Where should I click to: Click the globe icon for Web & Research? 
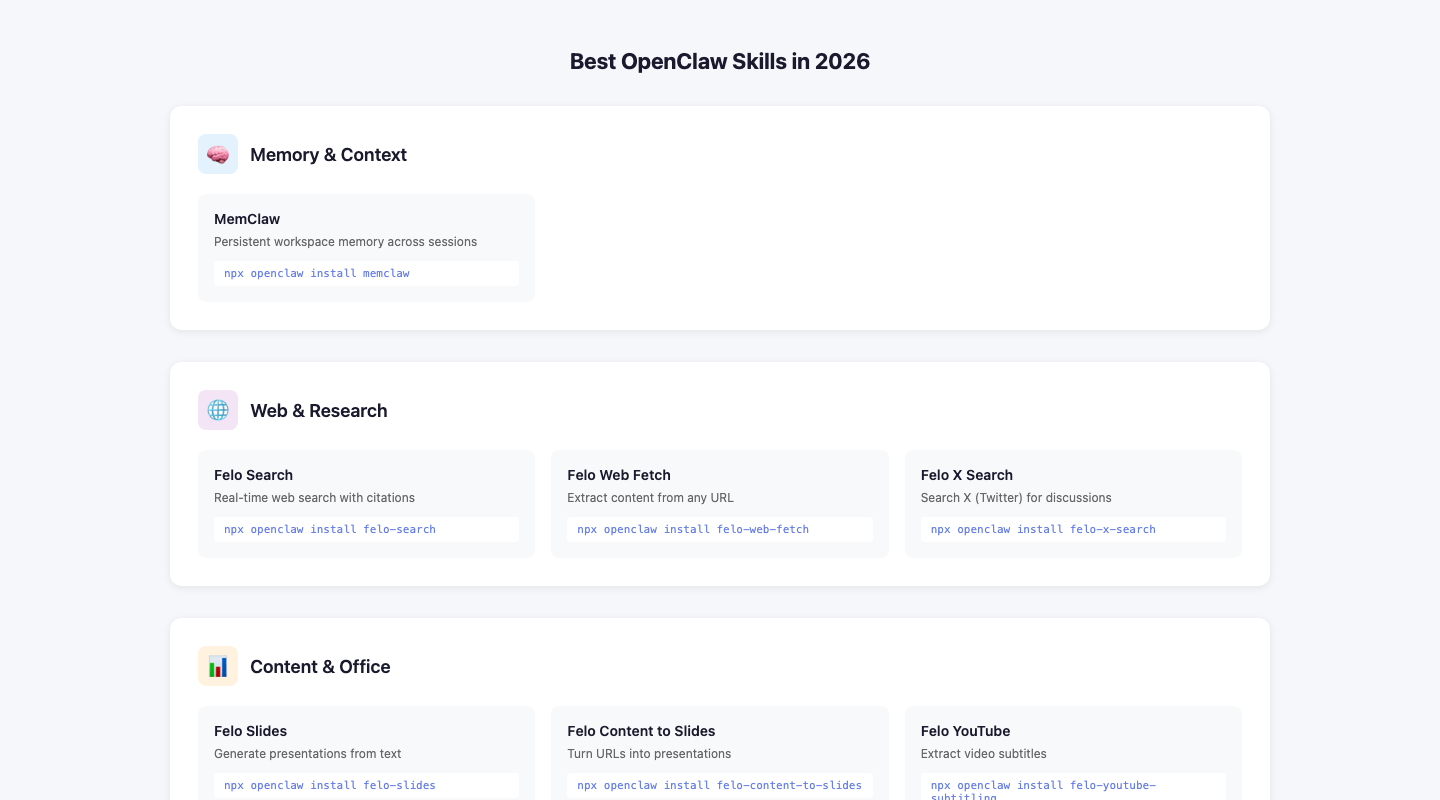(x=218, y=410)
